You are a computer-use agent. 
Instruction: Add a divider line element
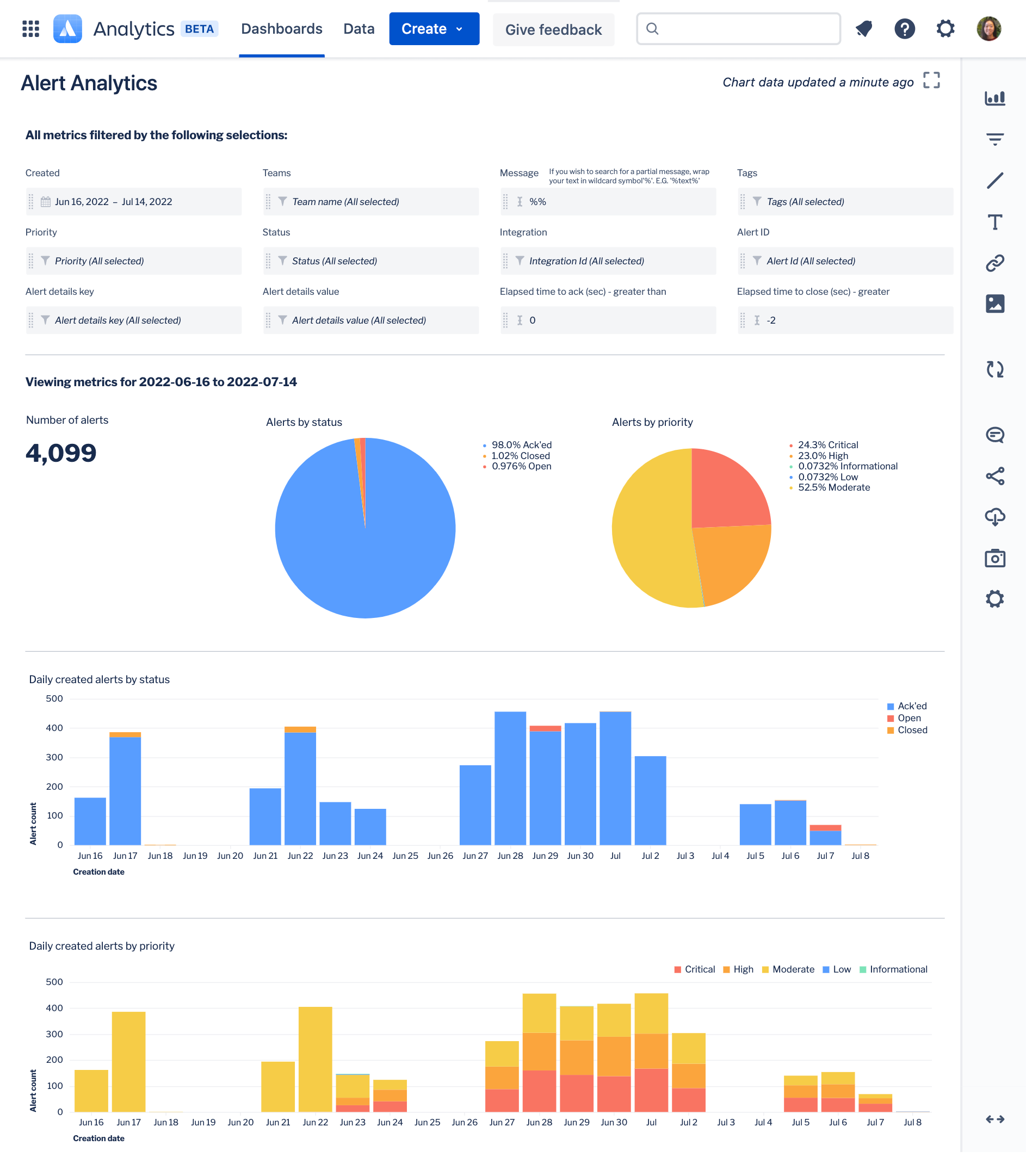point(995,181)
